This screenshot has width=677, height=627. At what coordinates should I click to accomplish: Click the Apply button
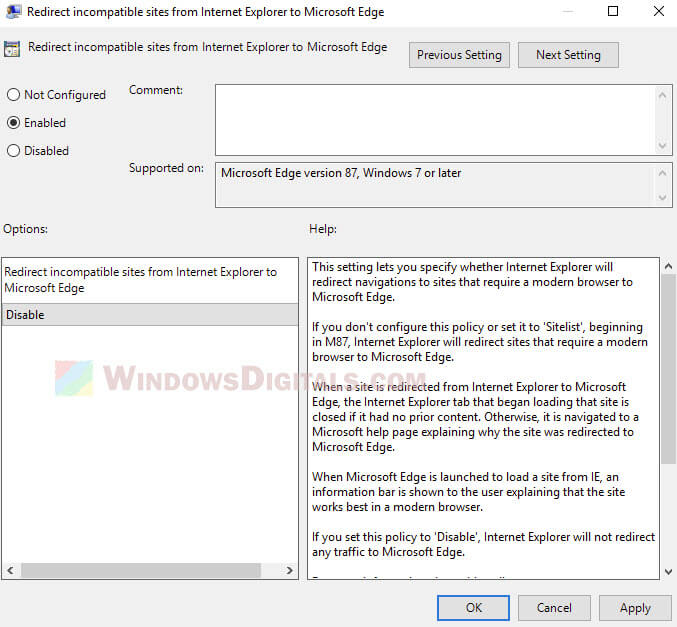(635, 608)
